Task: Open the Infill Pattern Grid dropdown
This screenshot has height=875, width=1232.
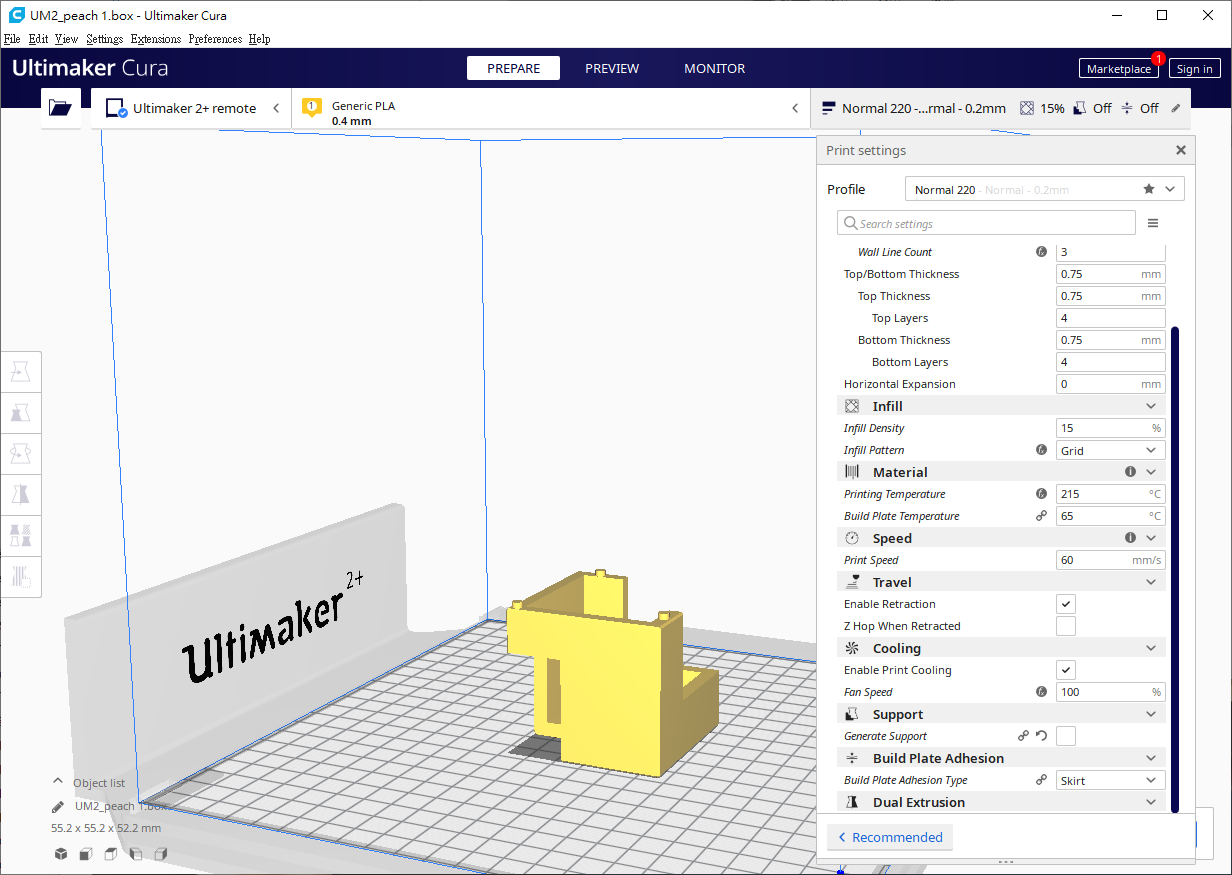Action: [1111, 450]
